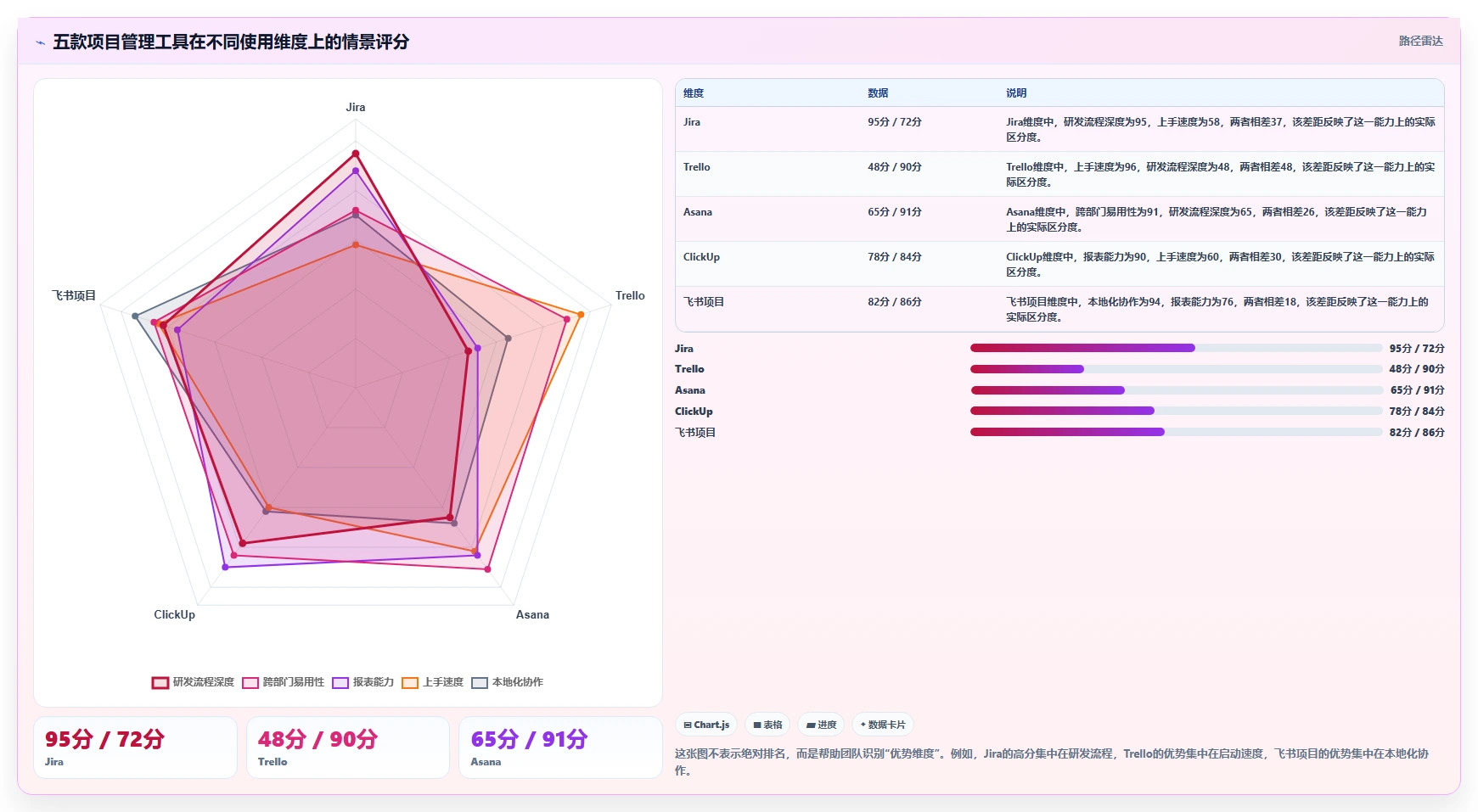Screen dimensions: 1478x812
Task: Click the 飞书项目 axis label on radar
Action: [74, 296]
